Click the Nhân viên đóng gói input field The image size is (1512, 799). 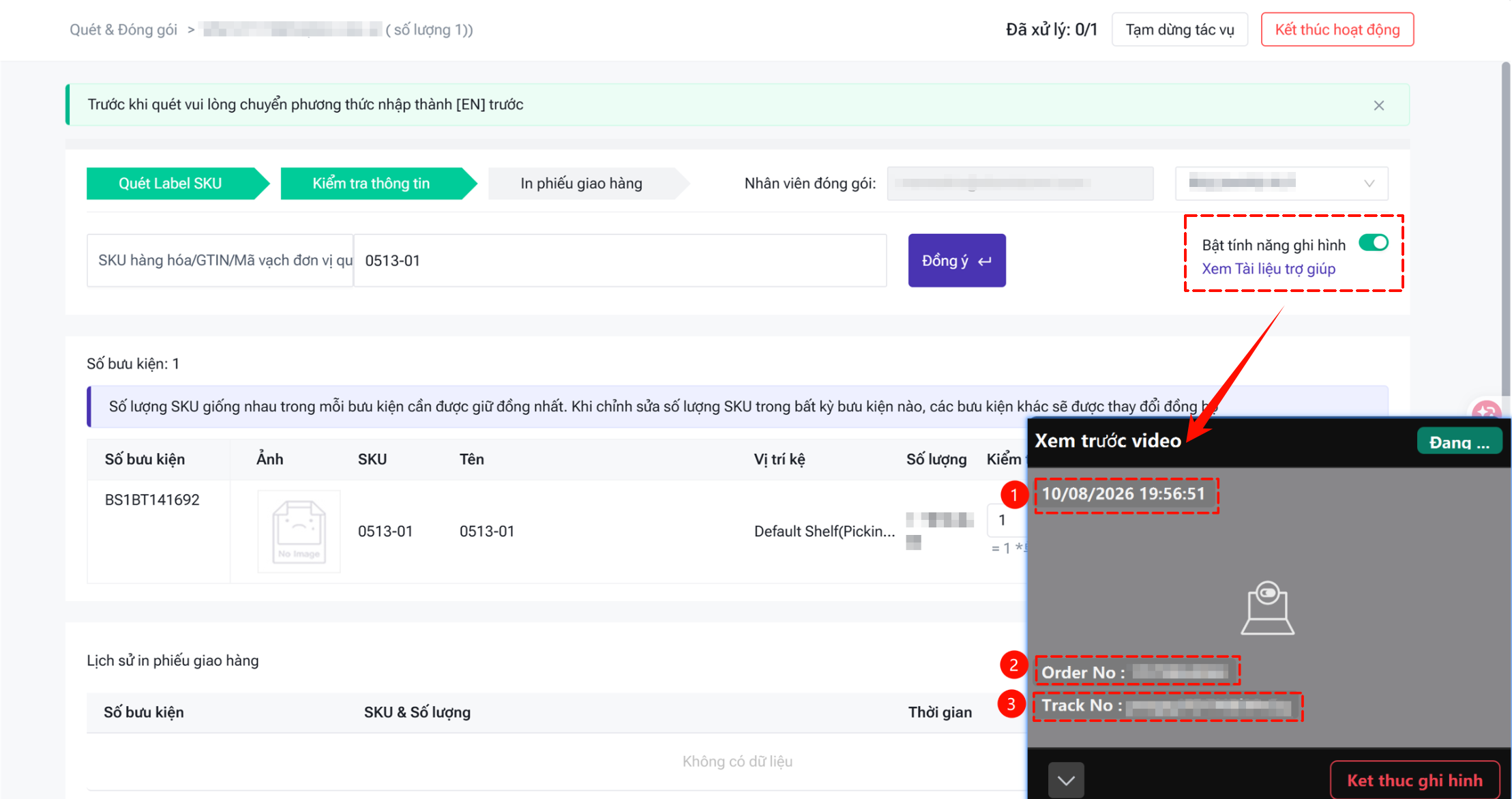click(1020, 183)
